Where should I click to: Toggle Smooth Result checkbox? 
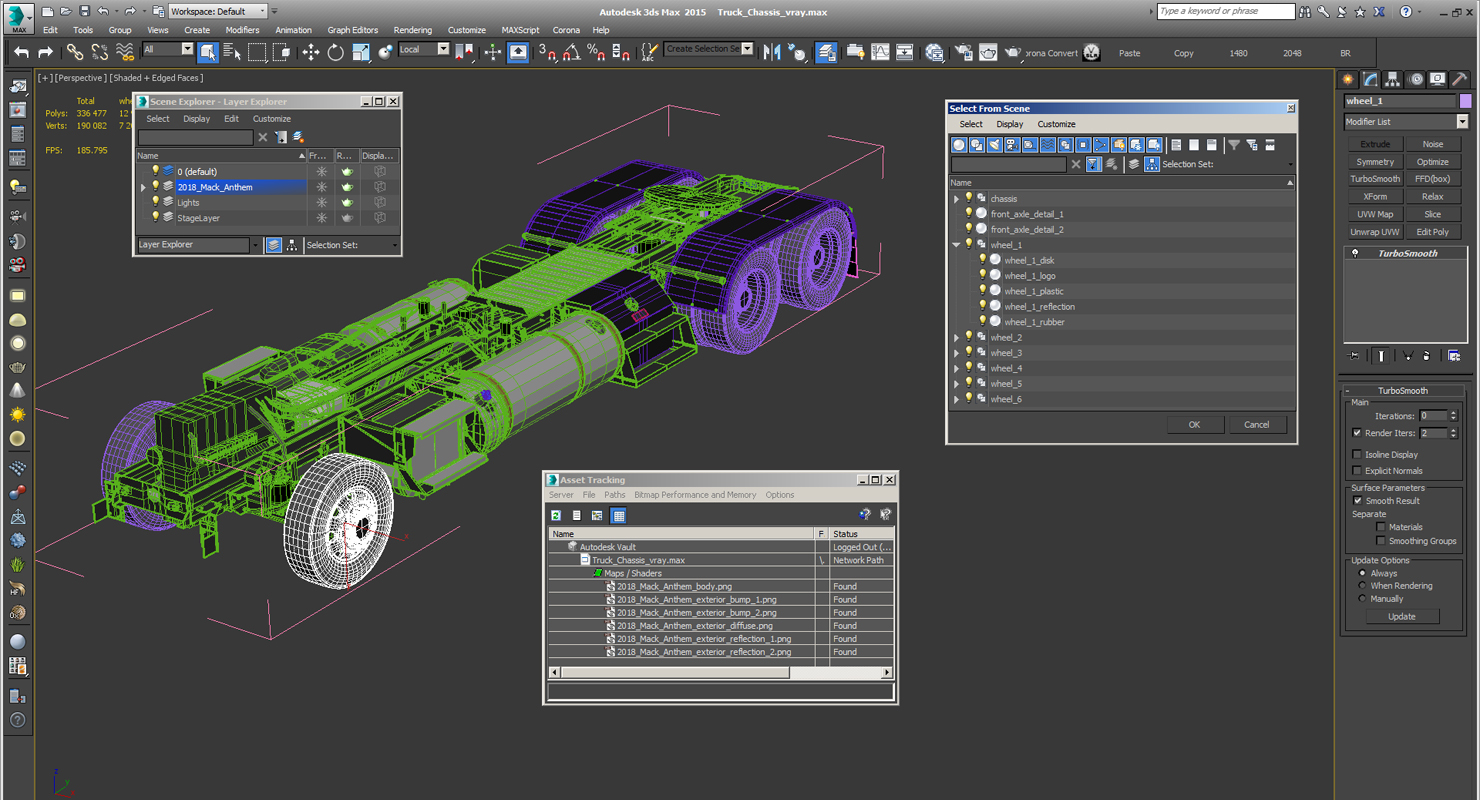(x=1357, y=501)
